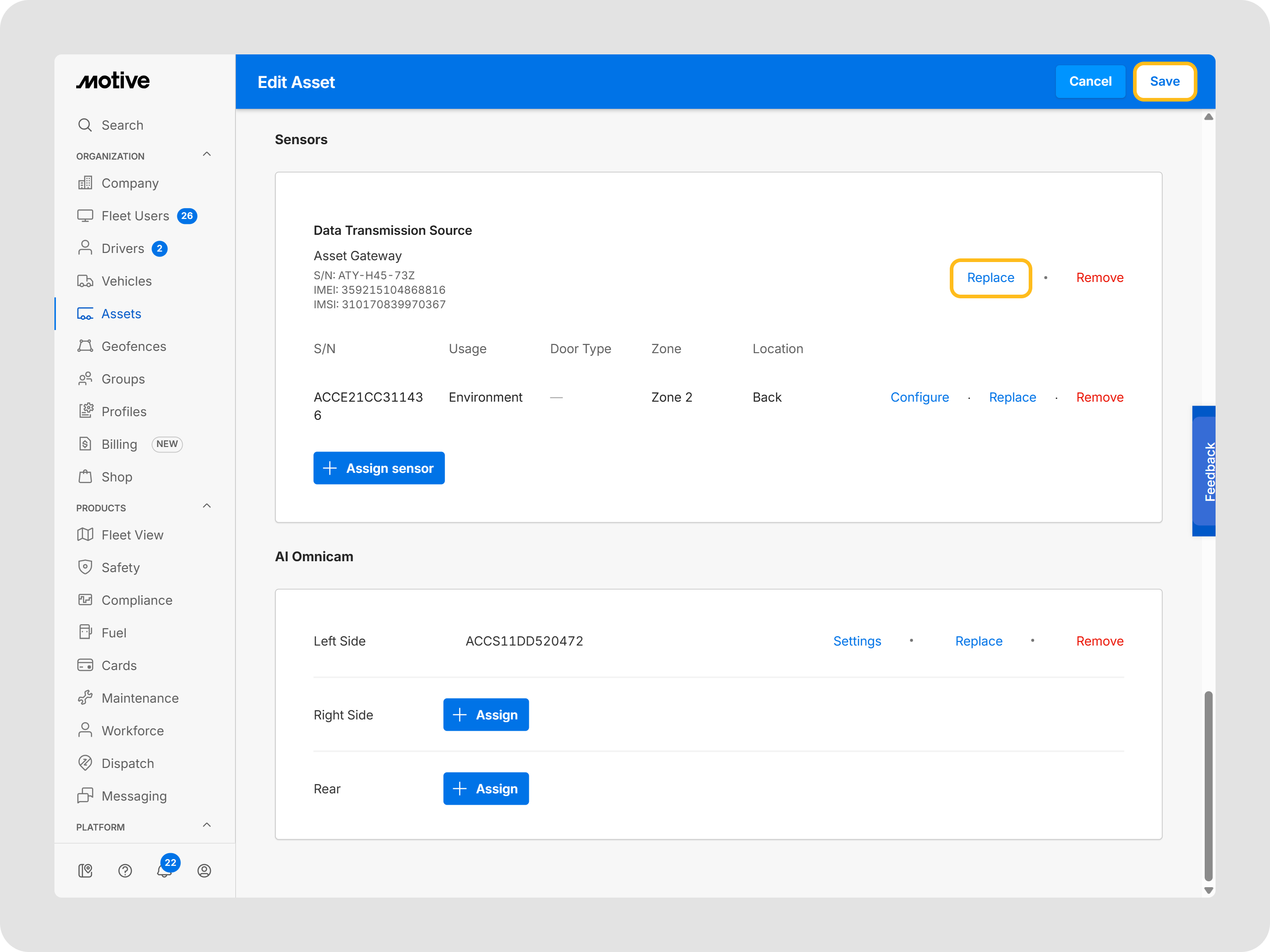Viewport: 1270px width, 952px height.
Task: Open the Billing page
Action: [x=119, y=444]
